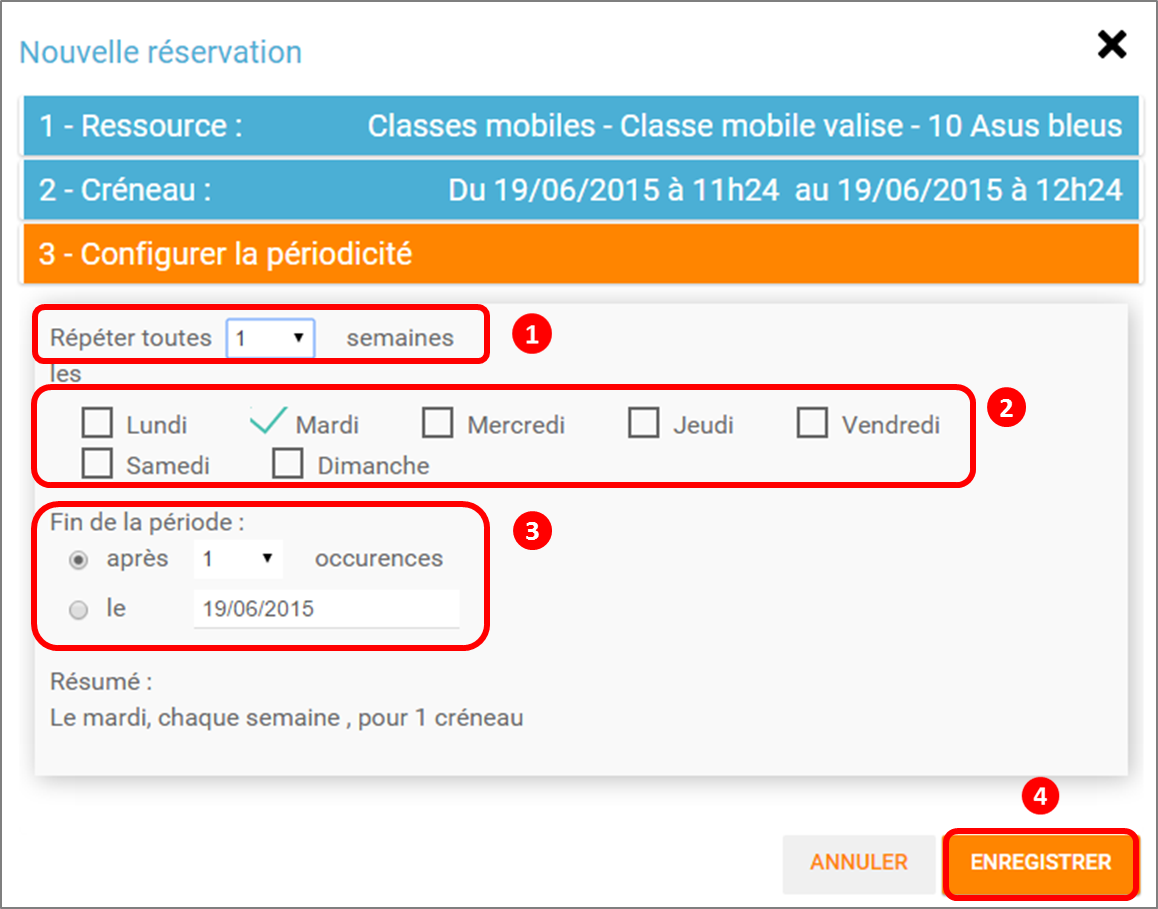The width and height of the screenshot is (1158, 909).
Task: Check the Jeudi checkbox
Action: click(644, 423)
